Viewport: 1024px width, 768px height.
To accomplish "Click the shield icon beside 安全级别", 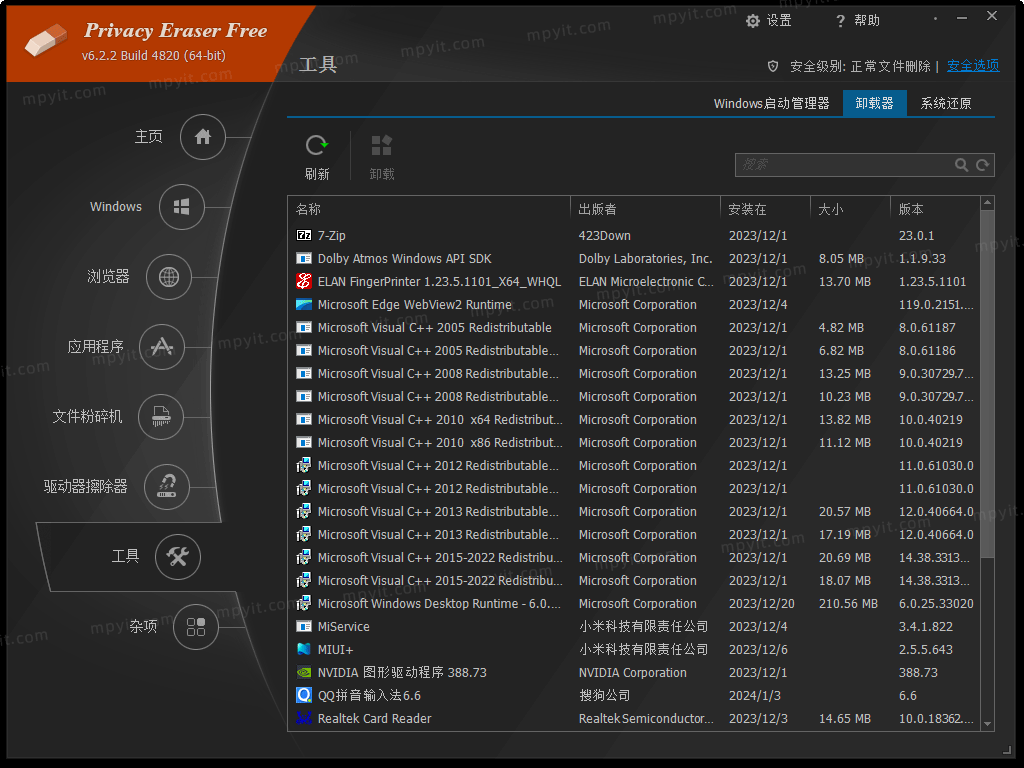I will point(773,66).
